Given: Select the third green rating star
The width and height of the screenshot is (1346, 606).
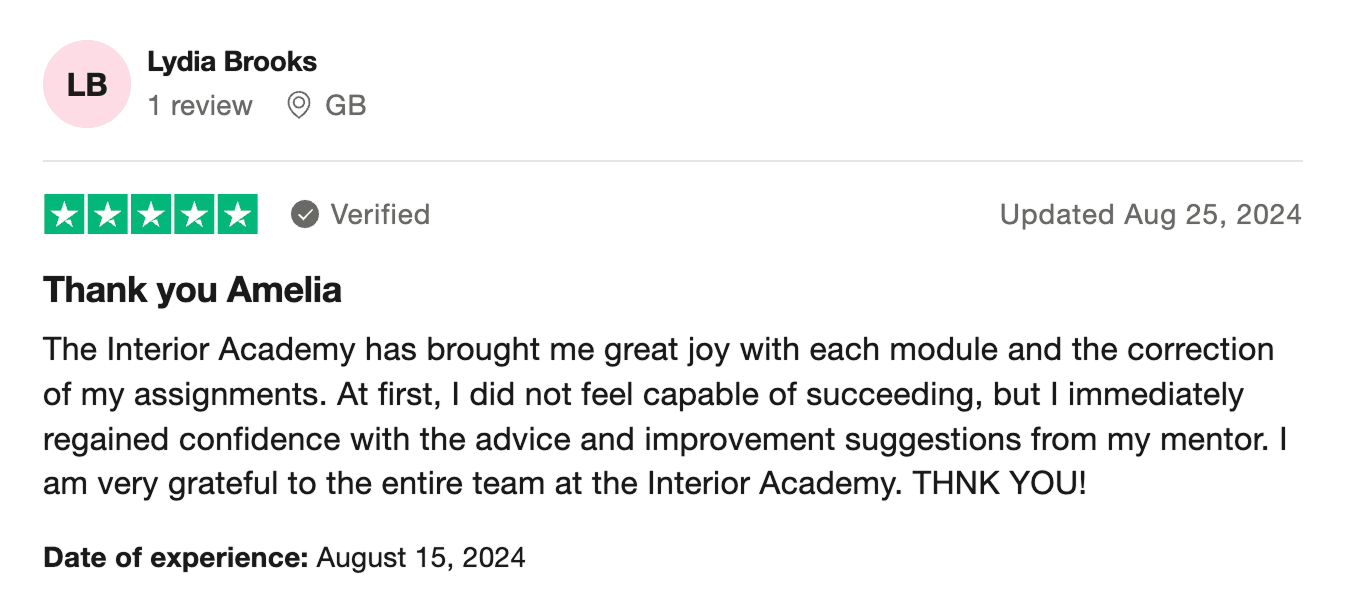Looking at the screenshot, I should [x=151, y=215].
